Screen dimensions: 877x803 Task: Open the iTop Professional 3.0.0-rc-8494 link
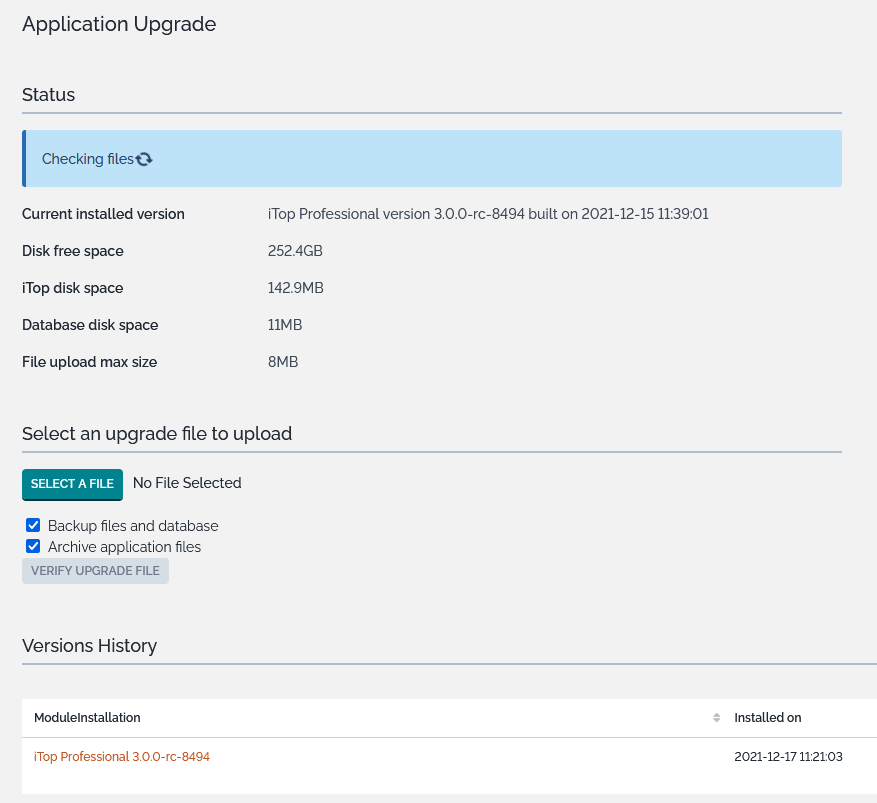(122, 757)
